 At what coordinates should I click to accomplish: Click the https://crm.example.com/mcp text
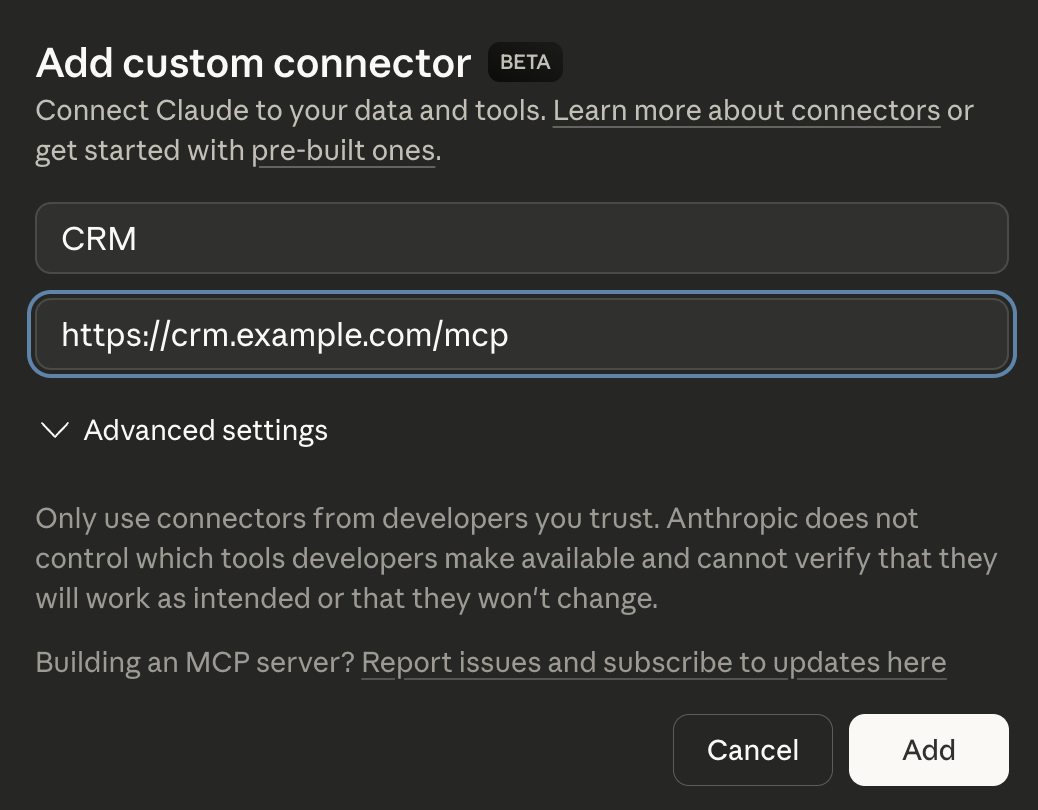(x=284, y=334)
